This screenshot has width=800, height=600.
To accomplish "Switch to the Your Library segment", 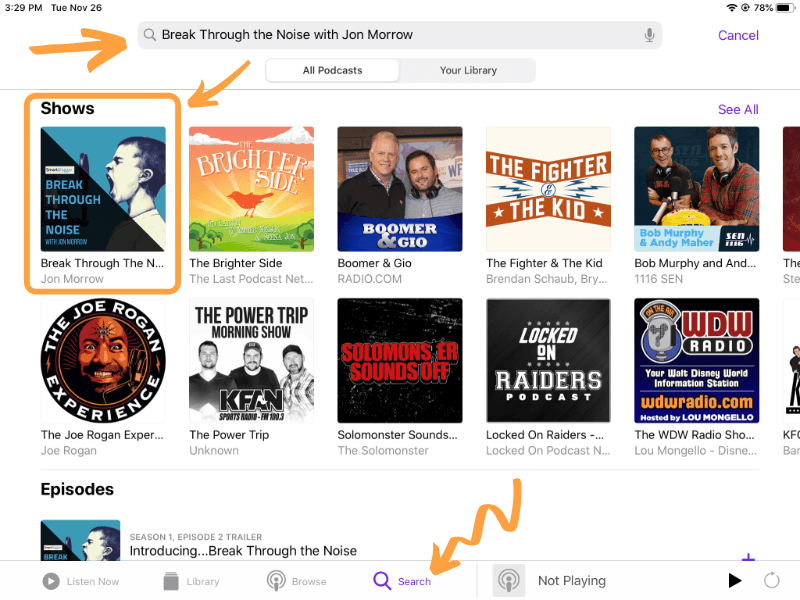I will coord(468,70).
